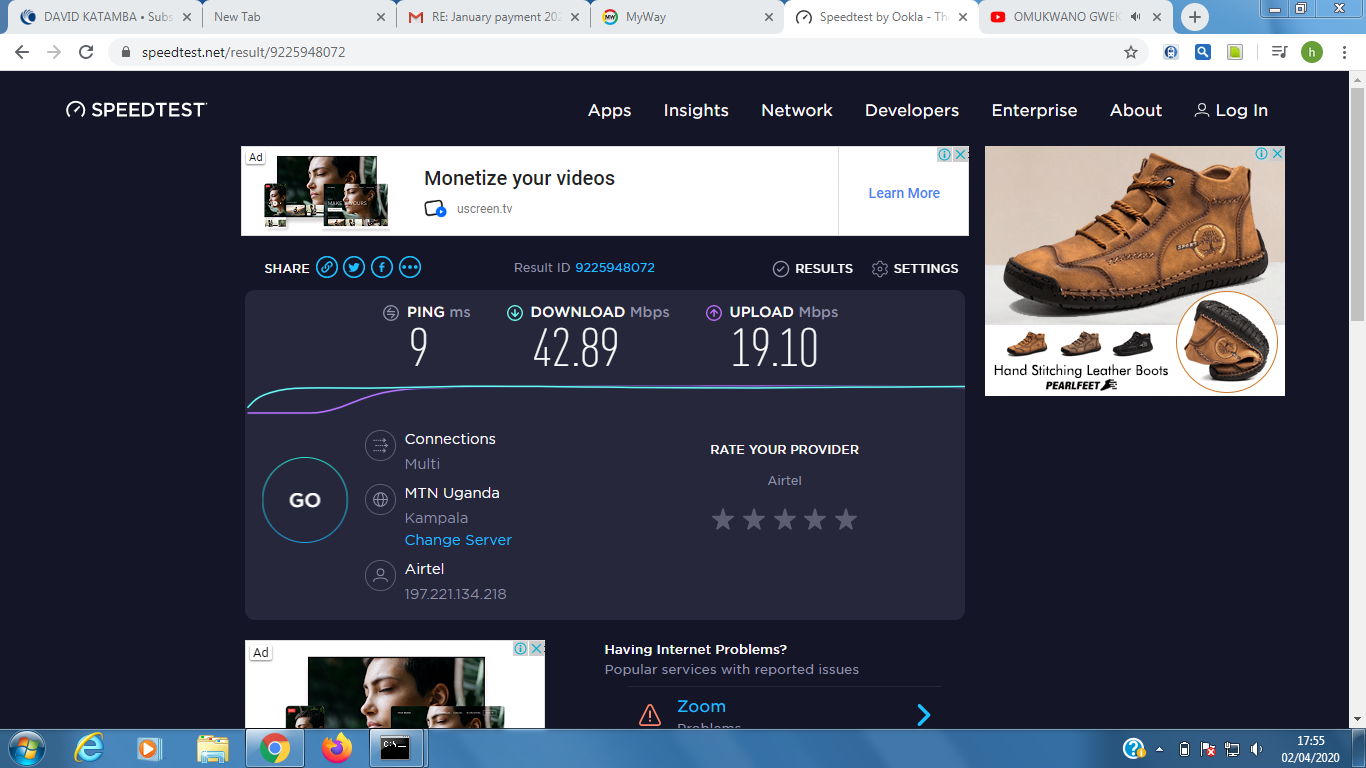This screenshot has height=768, width=1366.
Task: Show hidden system tray icons
Action: pos(1160,748)
